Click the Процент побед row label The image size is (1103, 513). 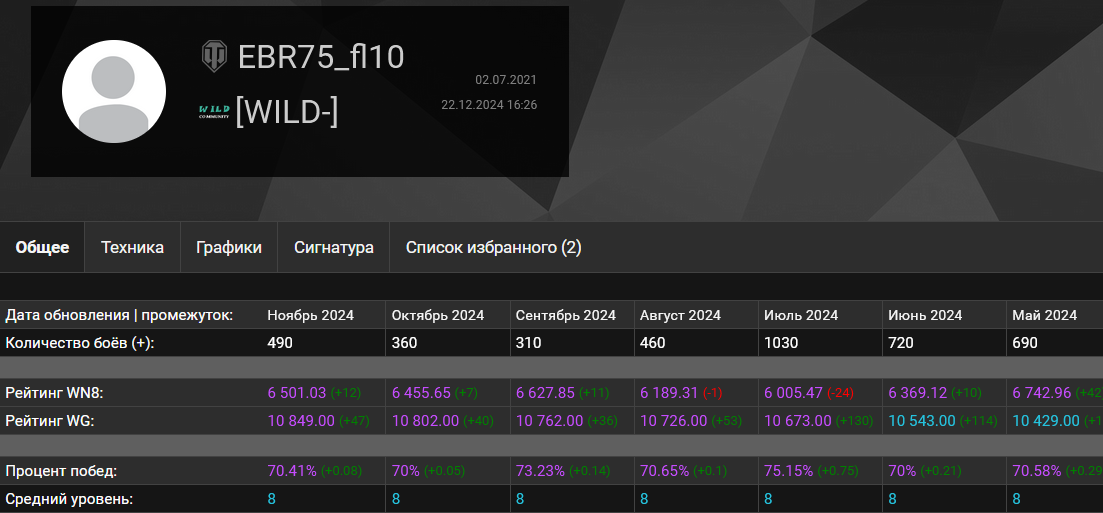[60, 470]
